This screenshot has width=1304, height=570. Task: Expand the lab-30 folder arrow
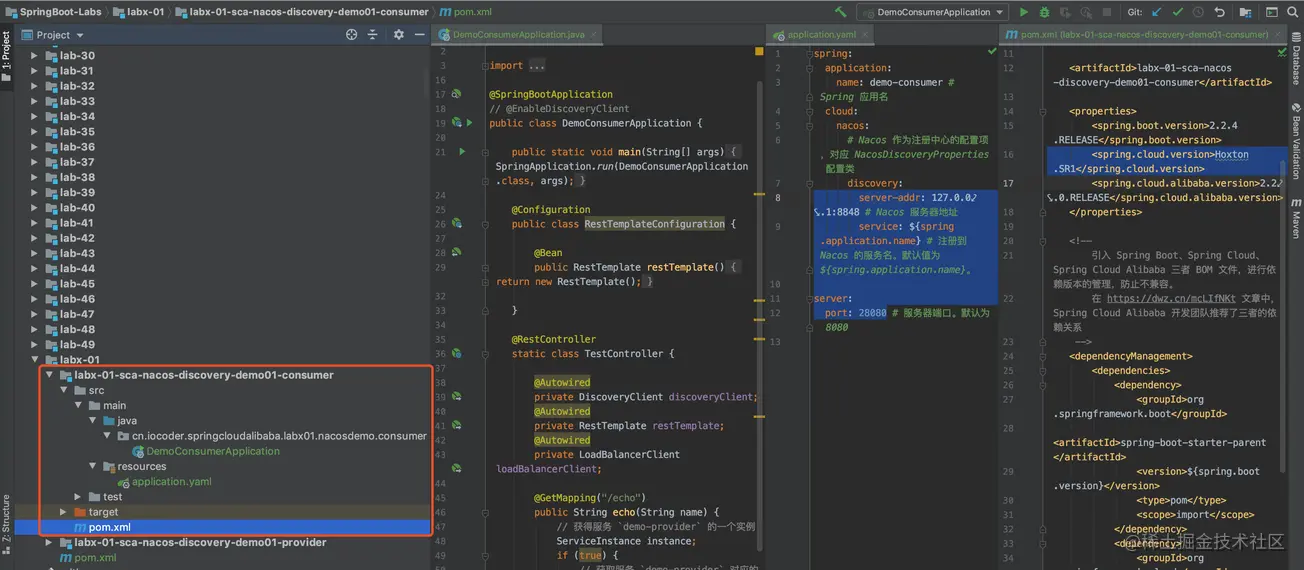point(34,56)
